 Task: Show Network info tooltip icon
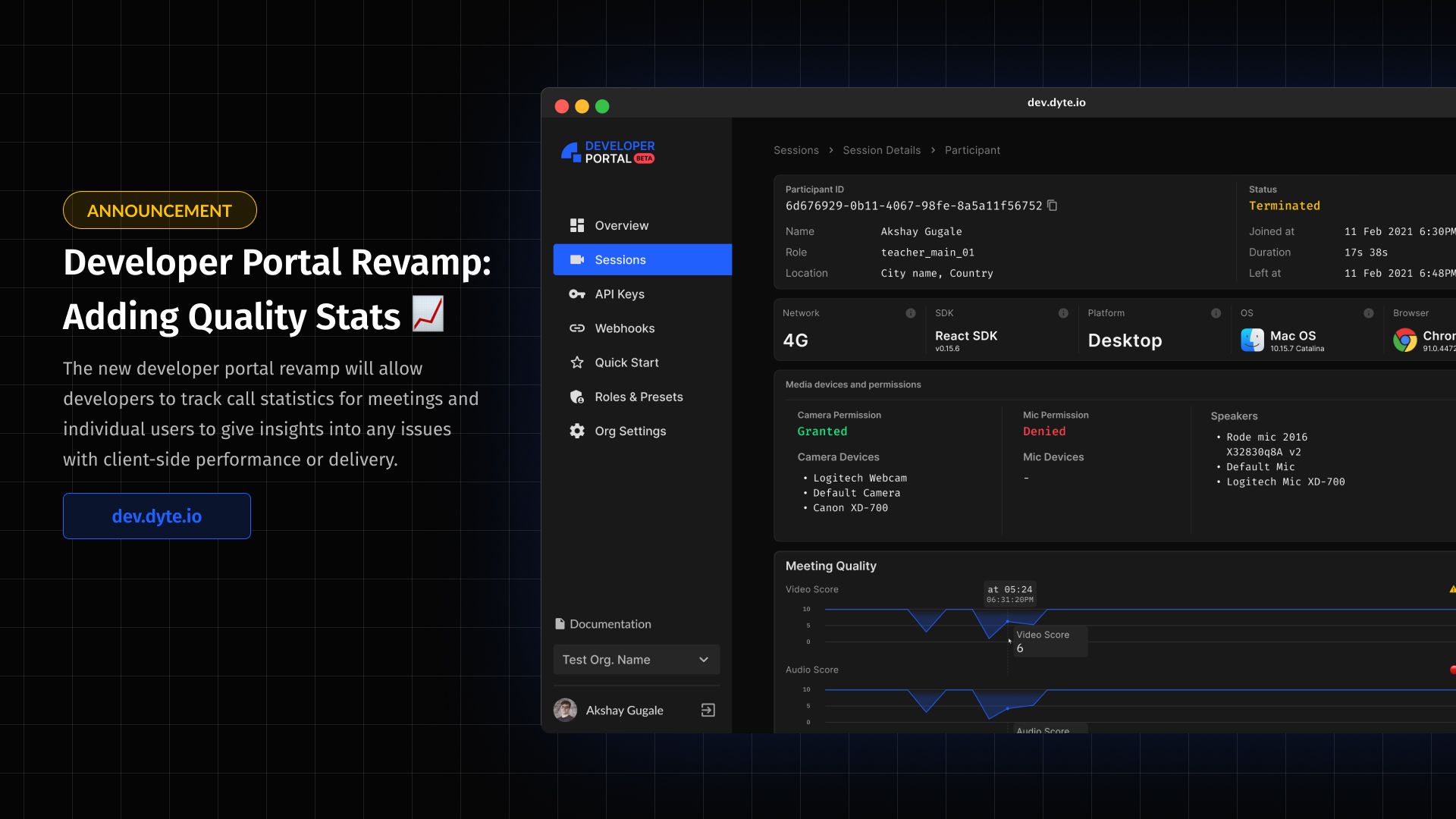coord(911,313)
